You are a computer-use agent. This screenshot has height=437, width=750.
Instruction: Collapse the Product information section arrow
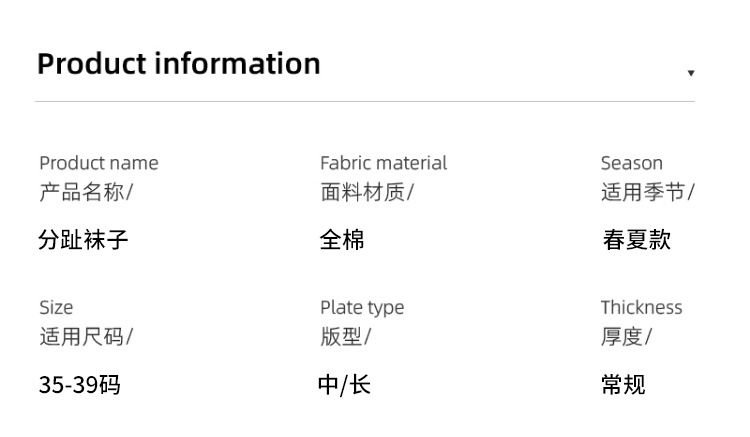pyautogui.click(x=690, y=74)
